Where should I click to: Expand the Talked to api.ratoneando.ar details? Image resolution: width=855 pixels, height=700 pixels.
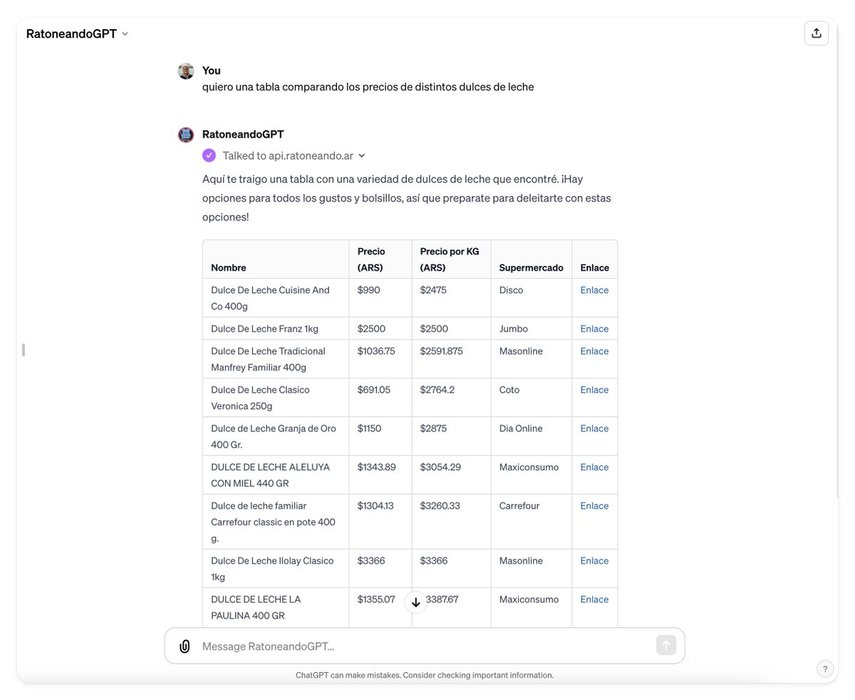(361, 156)
